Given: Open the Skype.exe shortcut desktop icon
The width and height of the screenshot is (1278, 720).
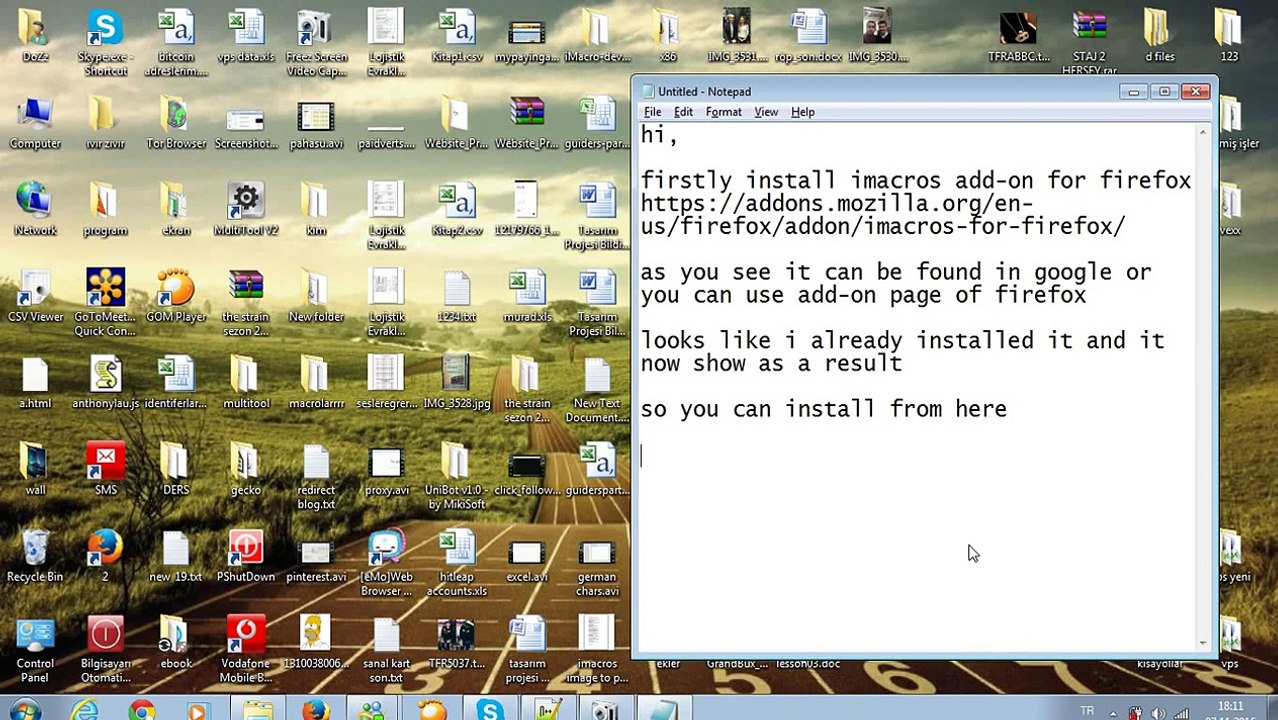Looking at the screenshot, I should (x=105, y=42).
